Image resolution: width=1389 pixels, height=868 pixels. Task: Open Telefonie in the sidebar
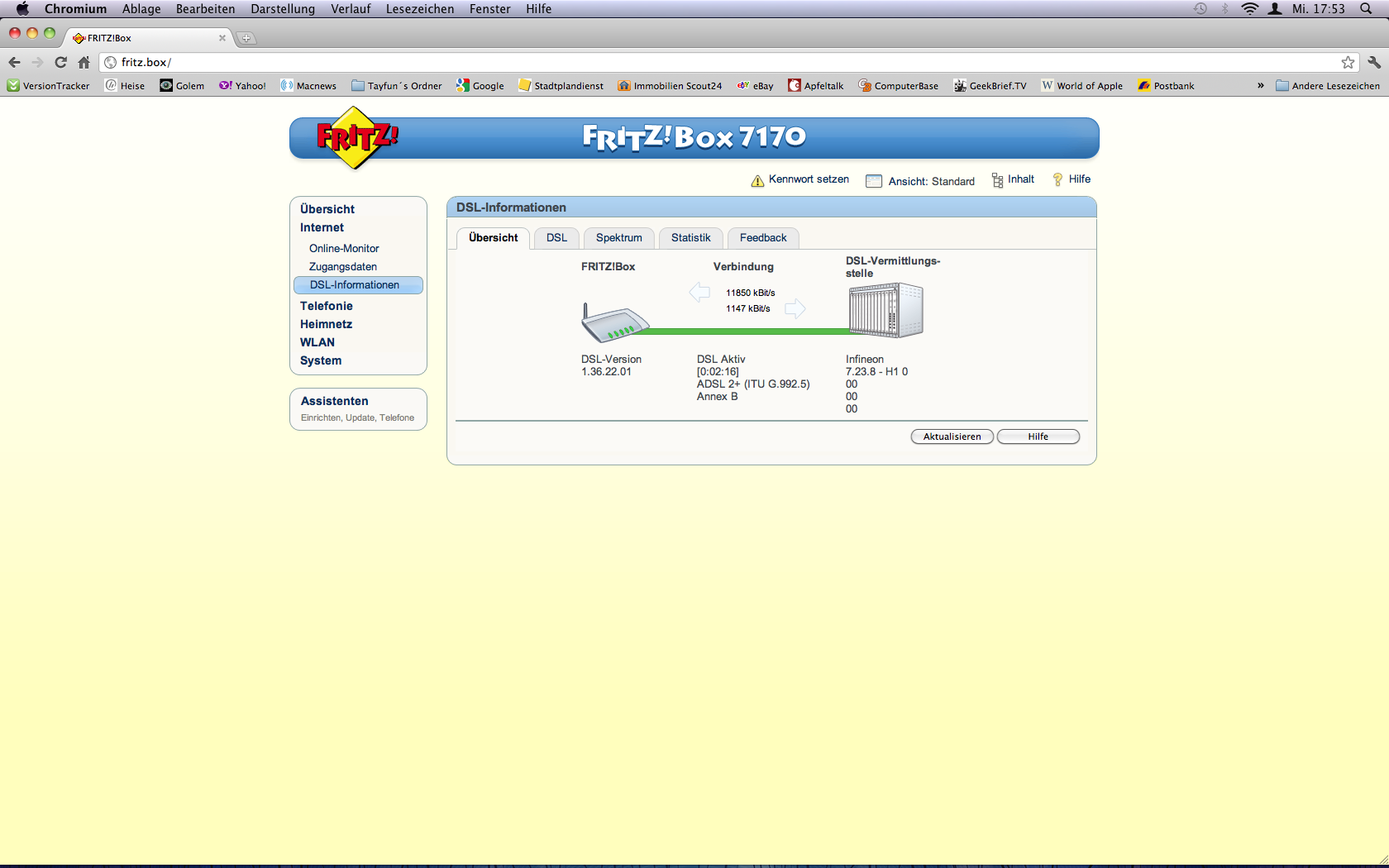[326, 306]
